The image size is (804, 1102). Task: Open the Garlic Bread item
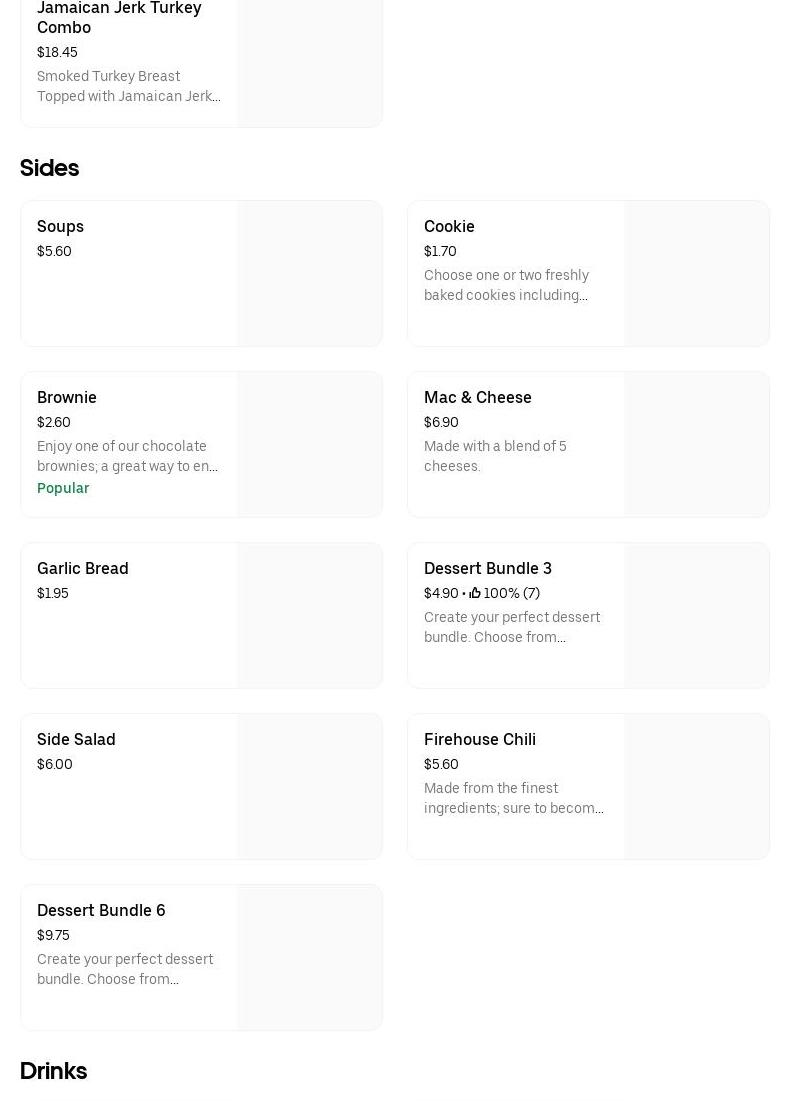[83, 568]
